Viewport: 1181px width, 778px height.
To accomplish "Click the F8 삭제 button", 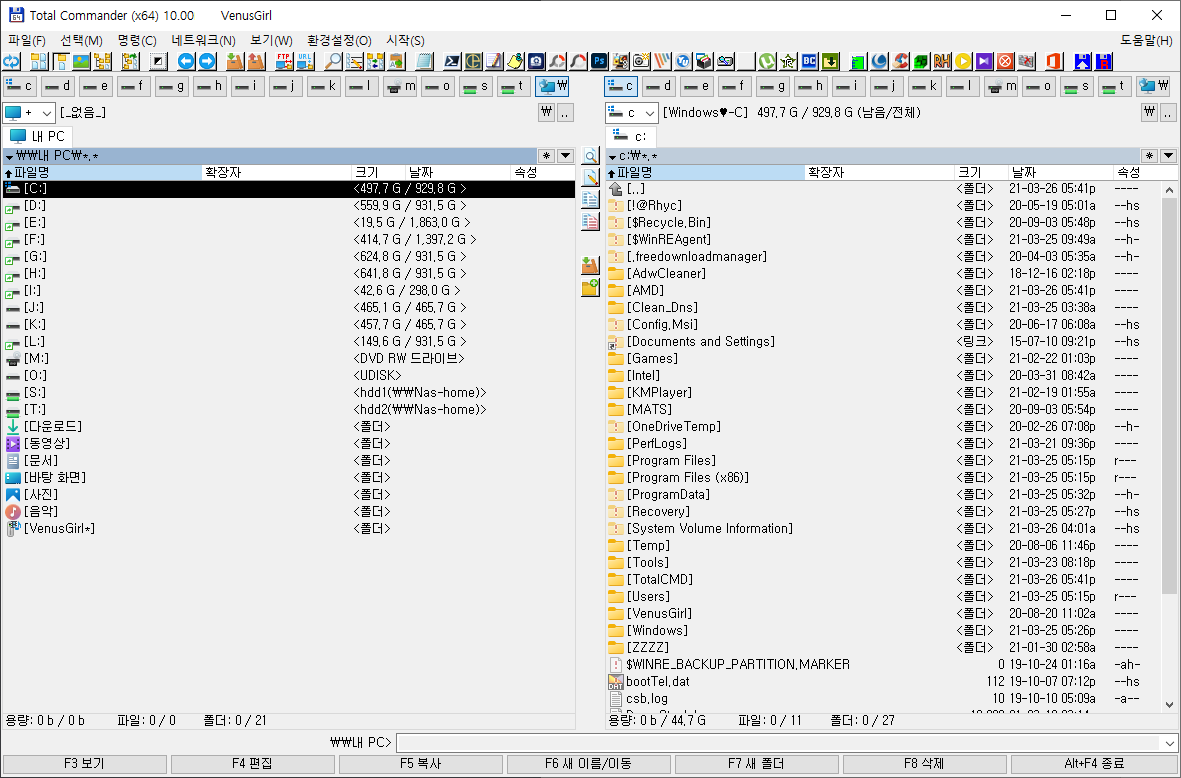I will (x=924, y=764).
